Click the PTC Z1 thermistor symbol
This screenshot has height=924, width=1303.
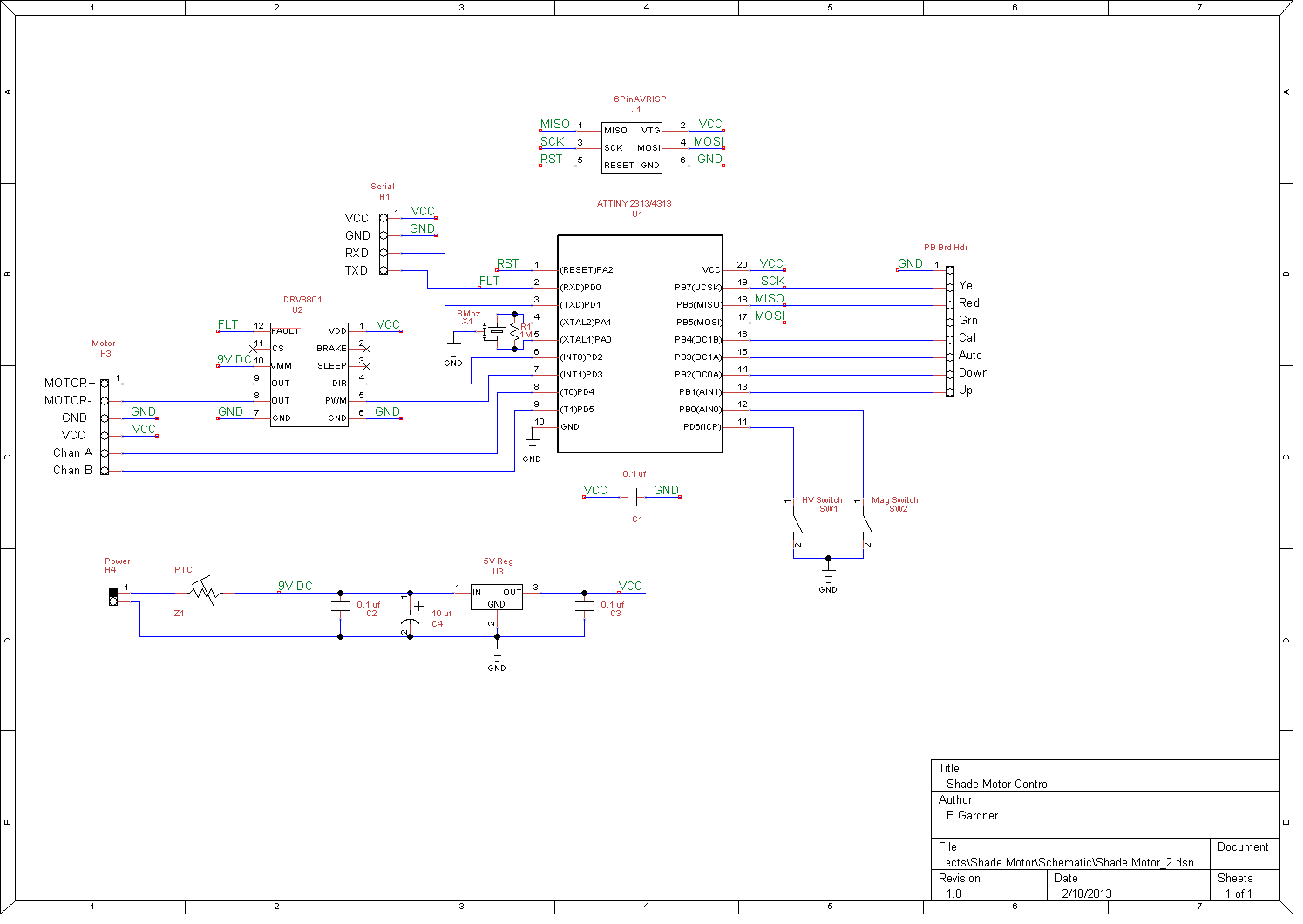pos(204,592)
